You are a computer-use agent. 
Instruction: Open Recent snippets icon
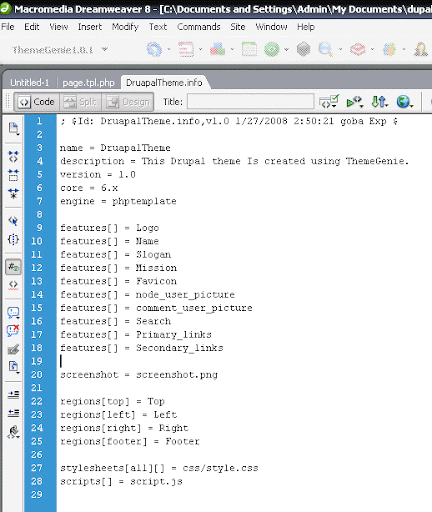(x=13, y=367)
